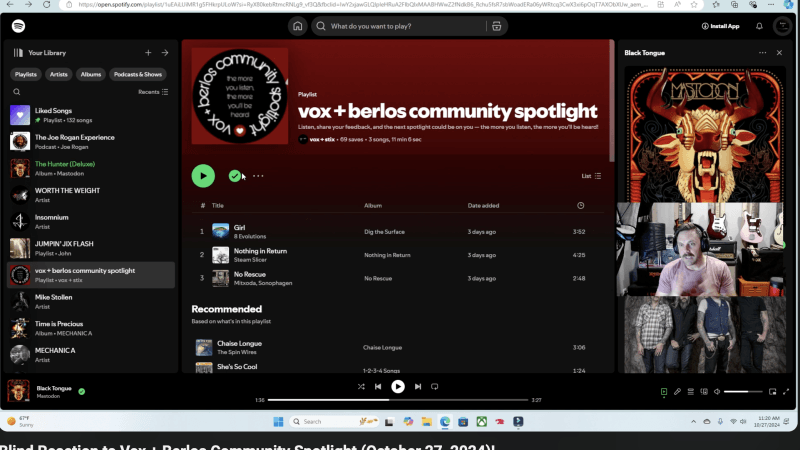This screenshot has width=800, height=450.
Task: Create a new playlist with plus icon
Action: click(x=148, y=53)
